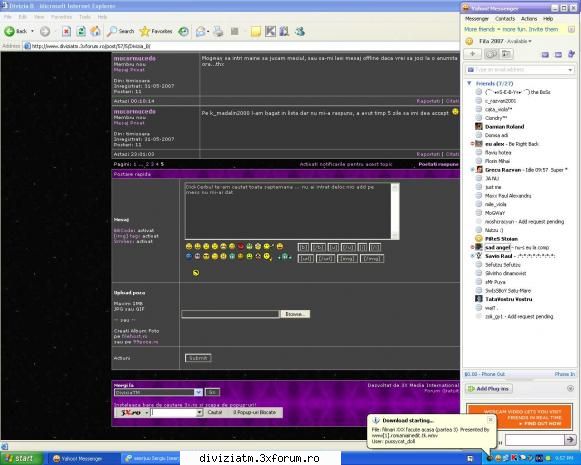This screenshot has height=465, width=581.
Task: Click into the quick reply message textarea
Action: click(x=288, y=210)
